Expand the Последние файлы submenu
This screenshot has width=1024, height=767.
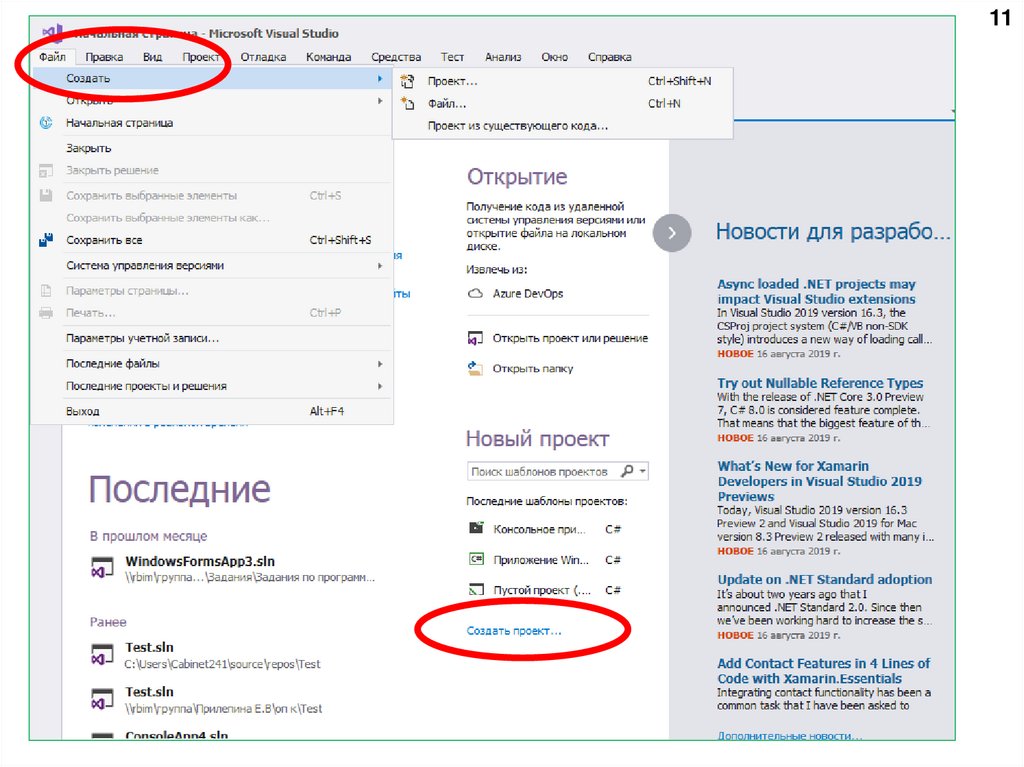click(212, 363)
